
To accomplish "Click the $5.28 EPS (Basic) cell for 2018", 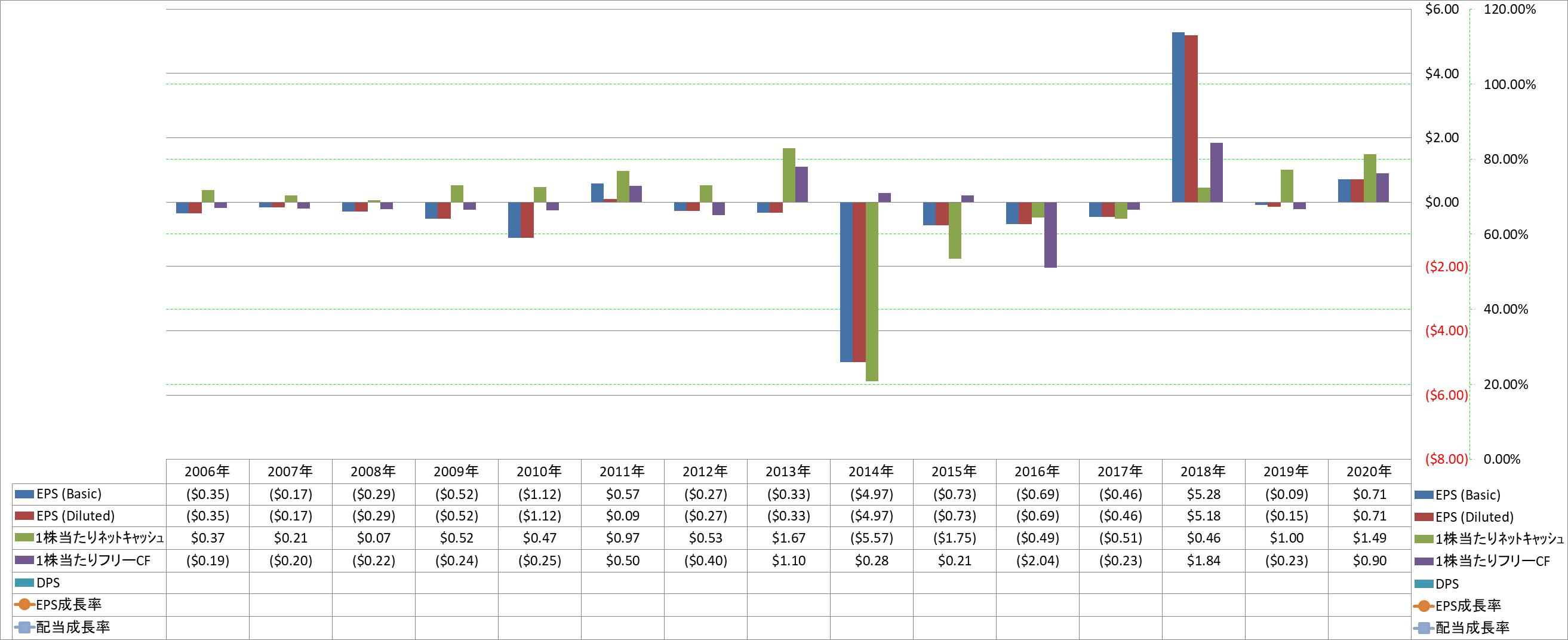I will [x=1203, y=494].
